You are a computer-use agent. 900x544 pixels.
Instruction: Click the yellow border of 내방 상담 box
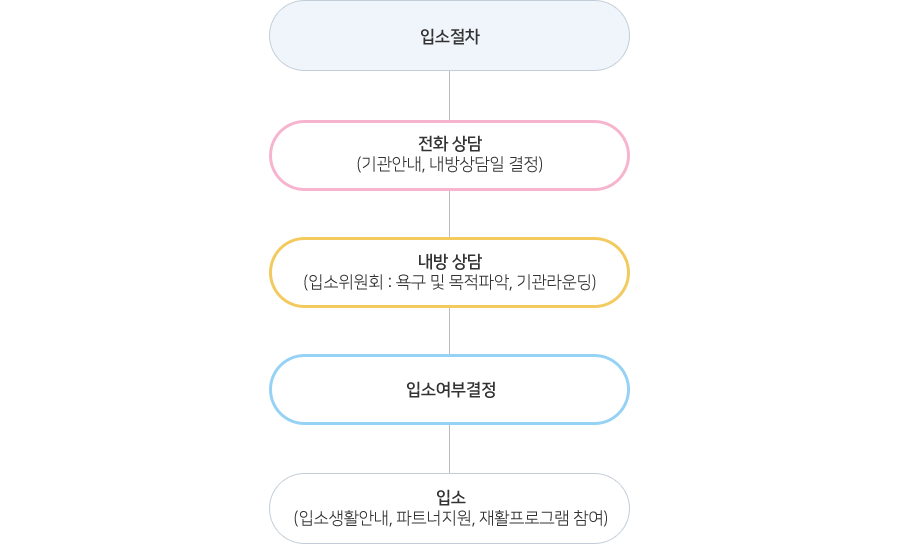[449, 239]
